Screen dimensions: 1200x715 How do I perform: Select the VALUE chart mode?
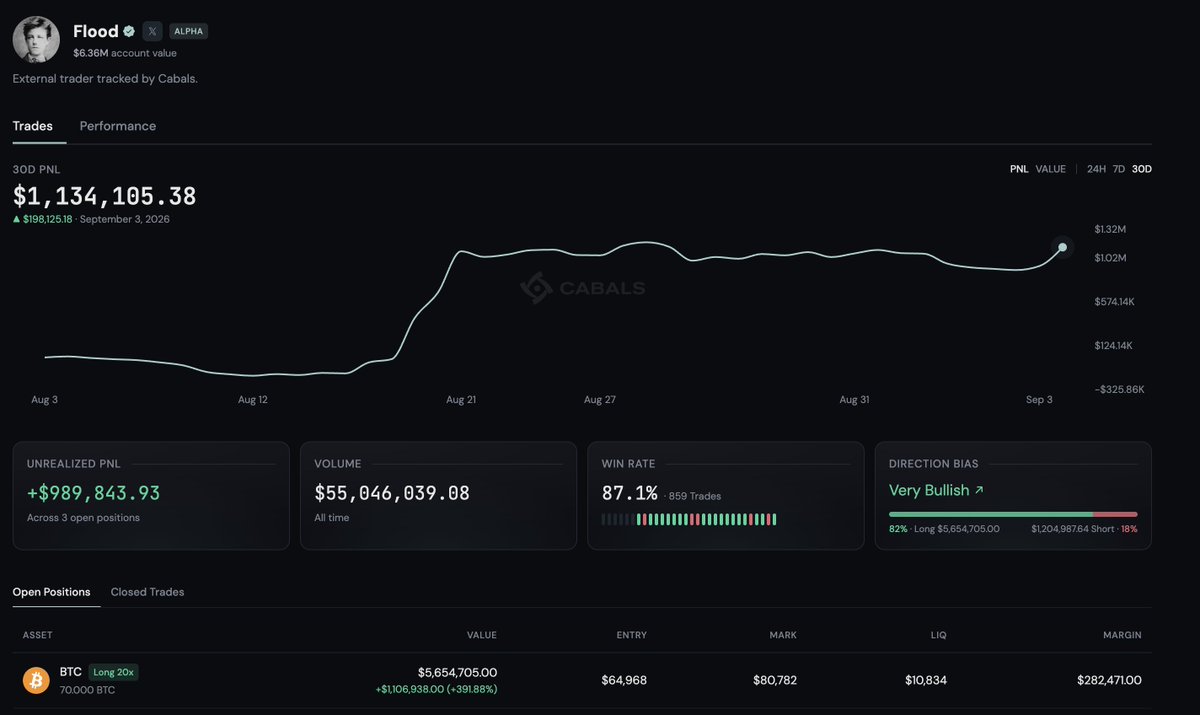[1050, 169]
